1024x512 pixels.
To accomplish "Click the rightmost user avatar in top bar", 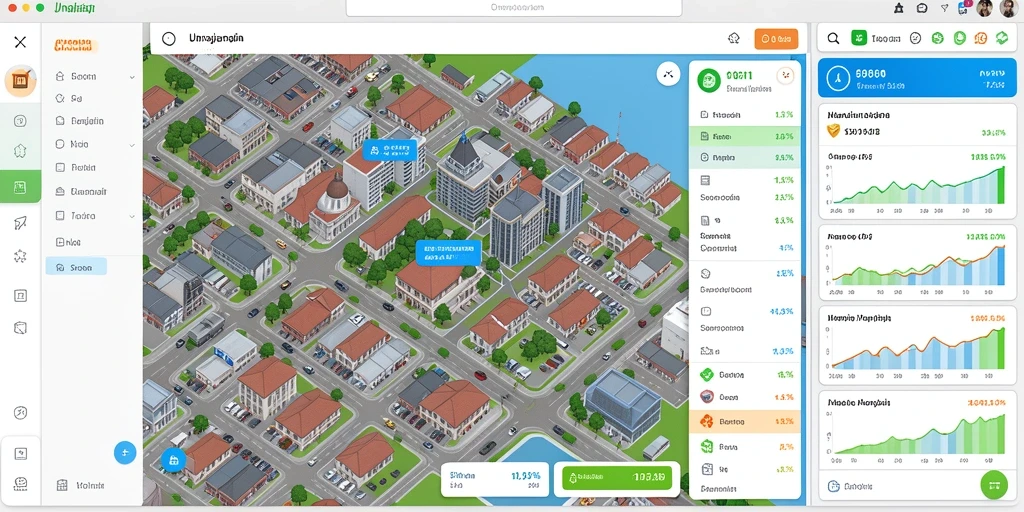I will pos(1008,8).
